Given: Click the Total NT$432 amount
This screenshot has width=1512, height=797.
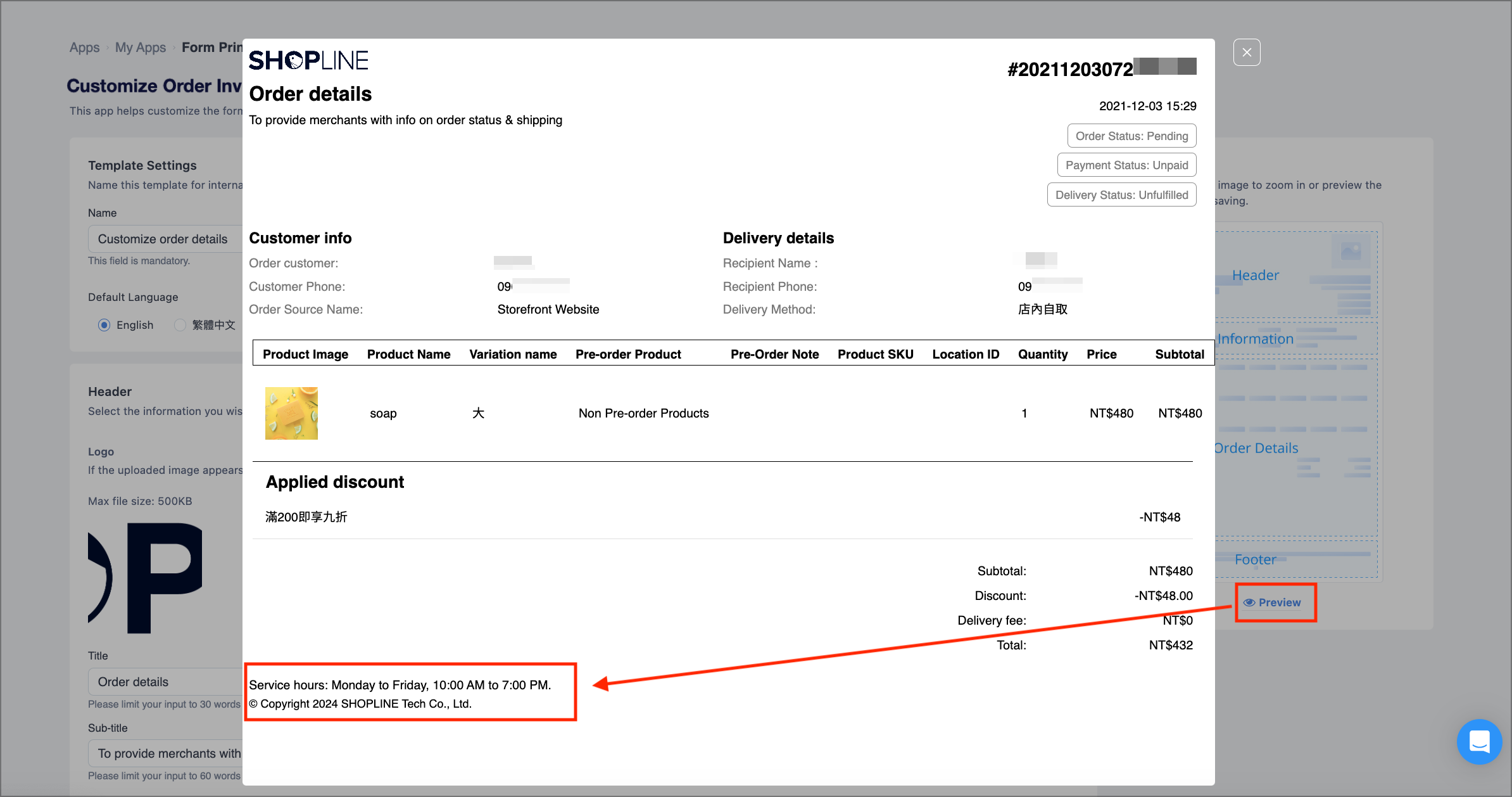Looking at the screenshot, I should (1171, 645).
